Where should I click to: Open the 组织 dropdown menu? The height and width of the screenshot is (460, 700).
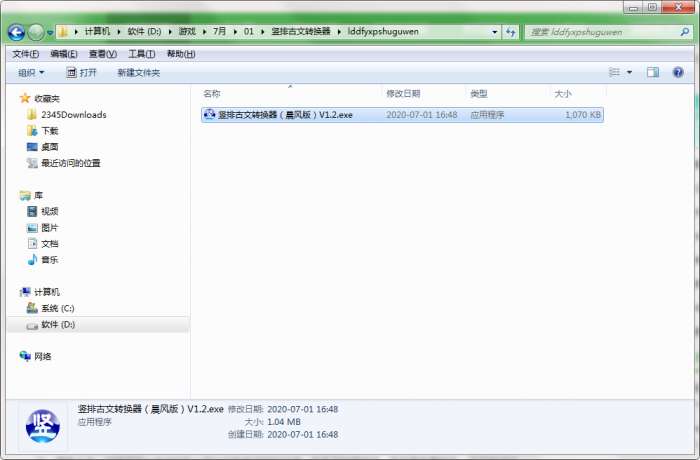pyautogui.click(x=31, y=73)
